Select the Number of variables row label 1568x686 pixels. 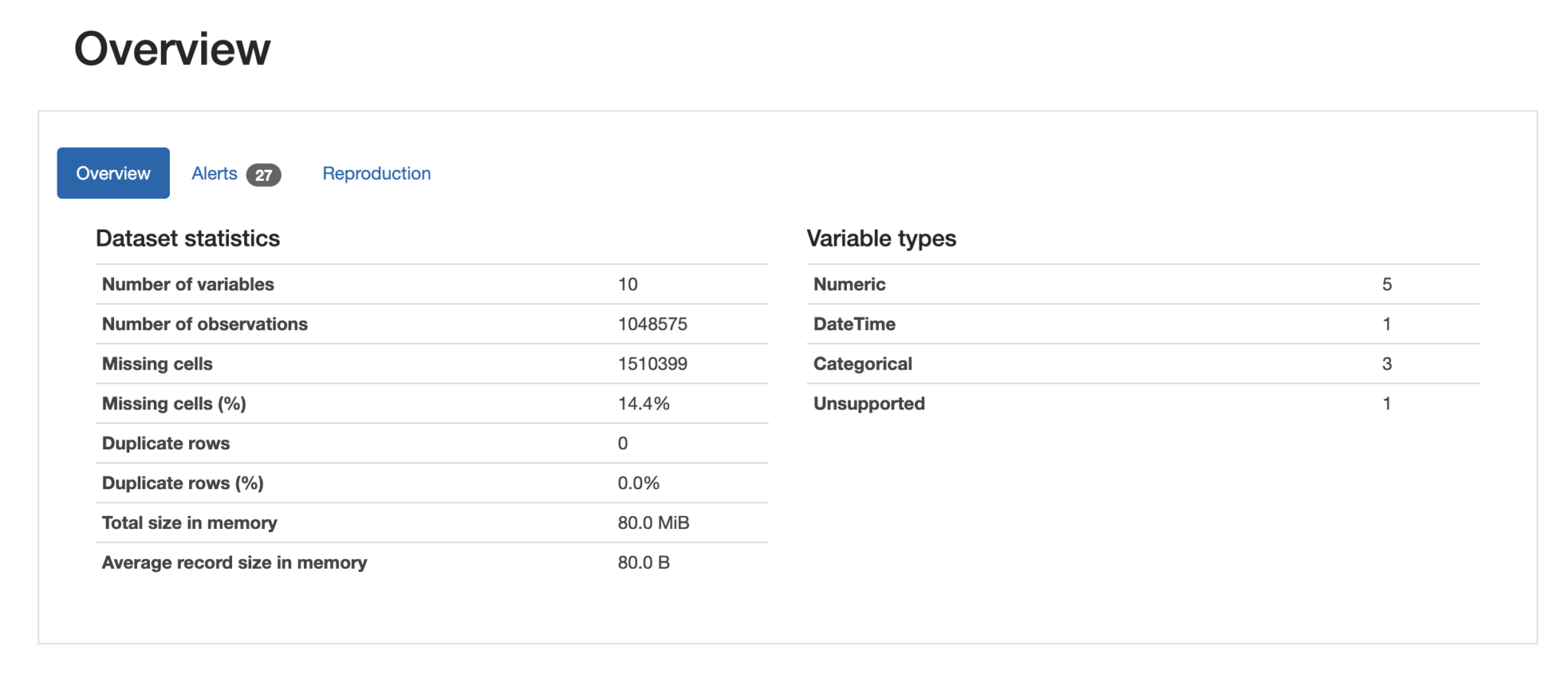(x=188, y=285)
